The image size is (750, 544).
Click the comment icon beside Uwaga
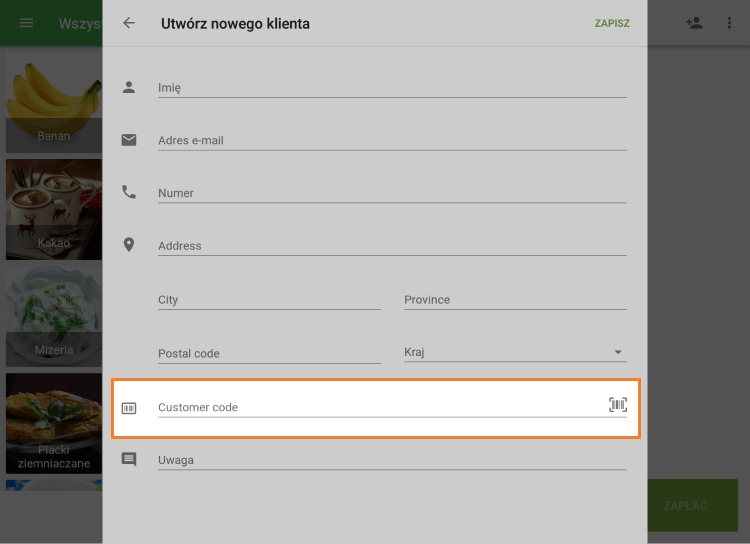(129, 460)
